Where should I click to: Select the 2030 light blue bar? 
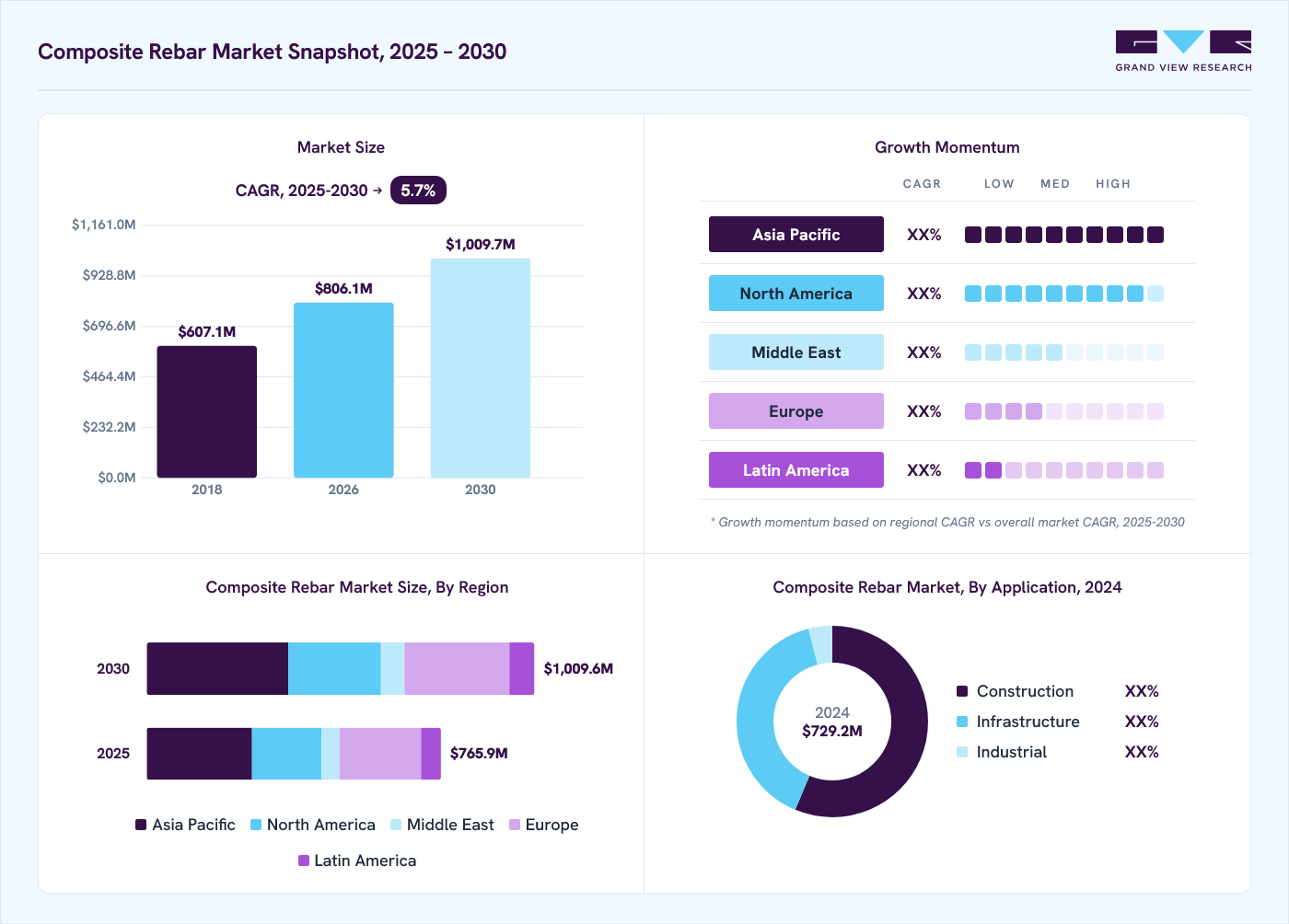(481, 368)
